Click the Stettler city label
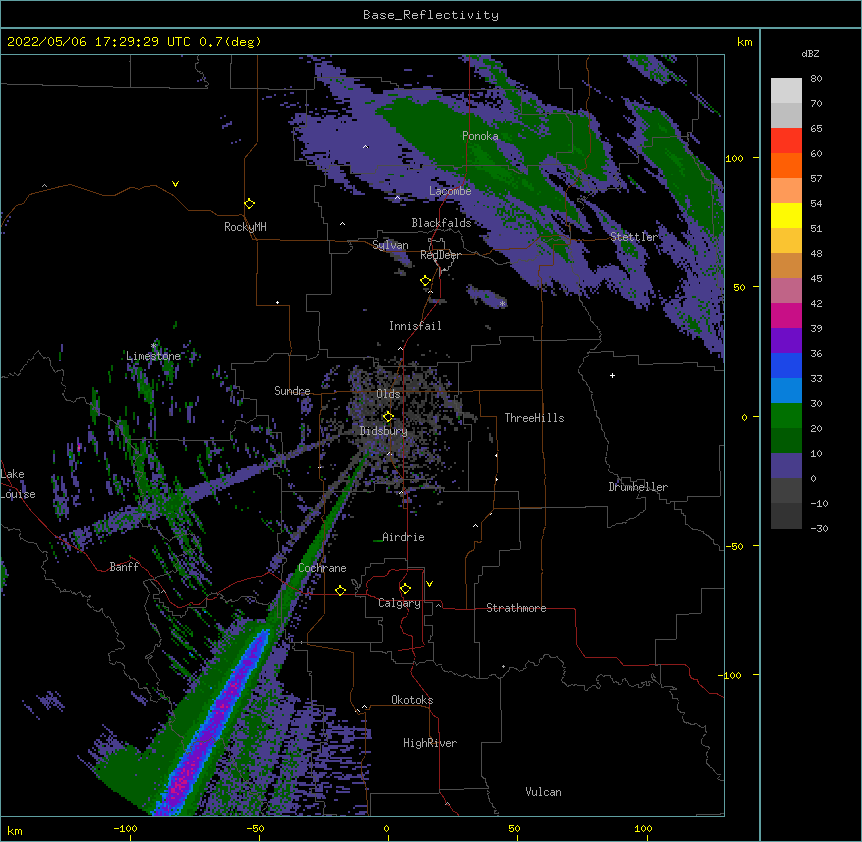This screenshot has height=842, width=862. (634, 237)
